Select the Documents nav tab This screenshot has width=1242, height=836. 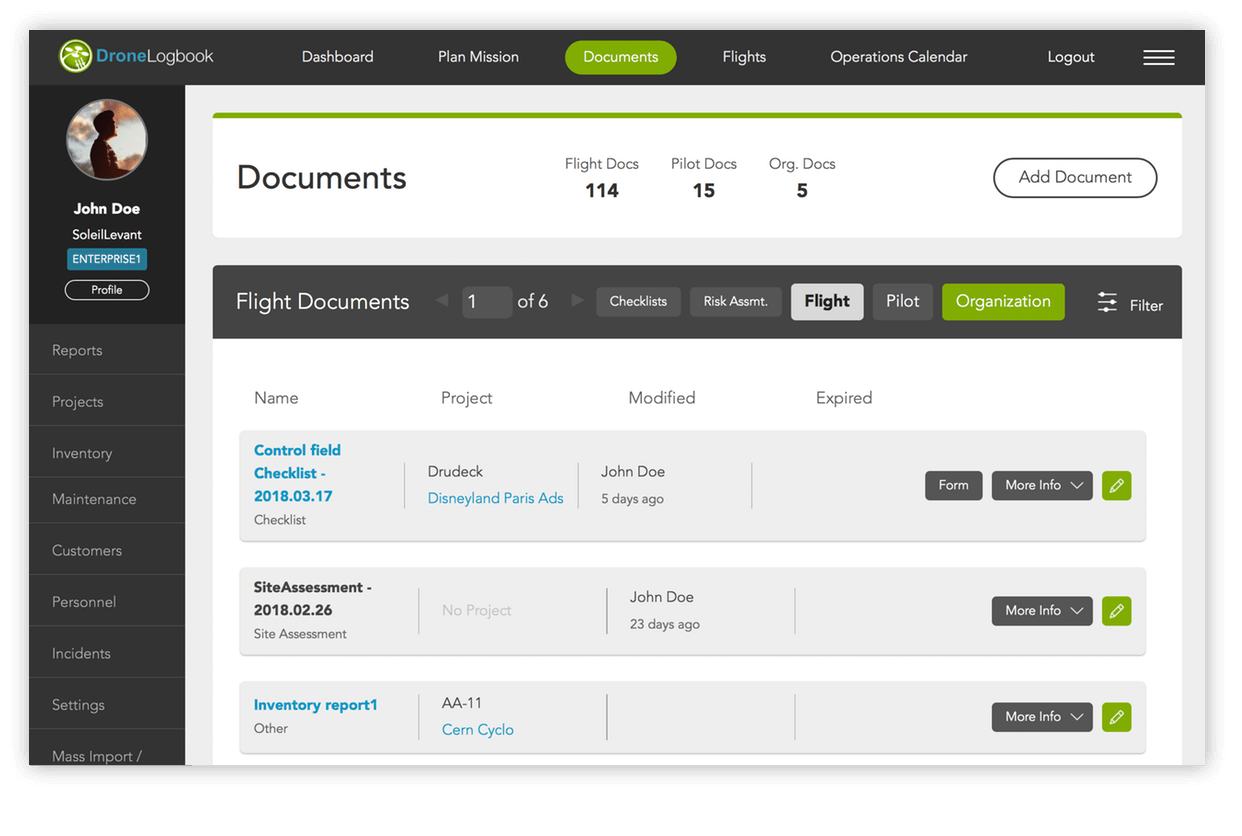point(621,57)
